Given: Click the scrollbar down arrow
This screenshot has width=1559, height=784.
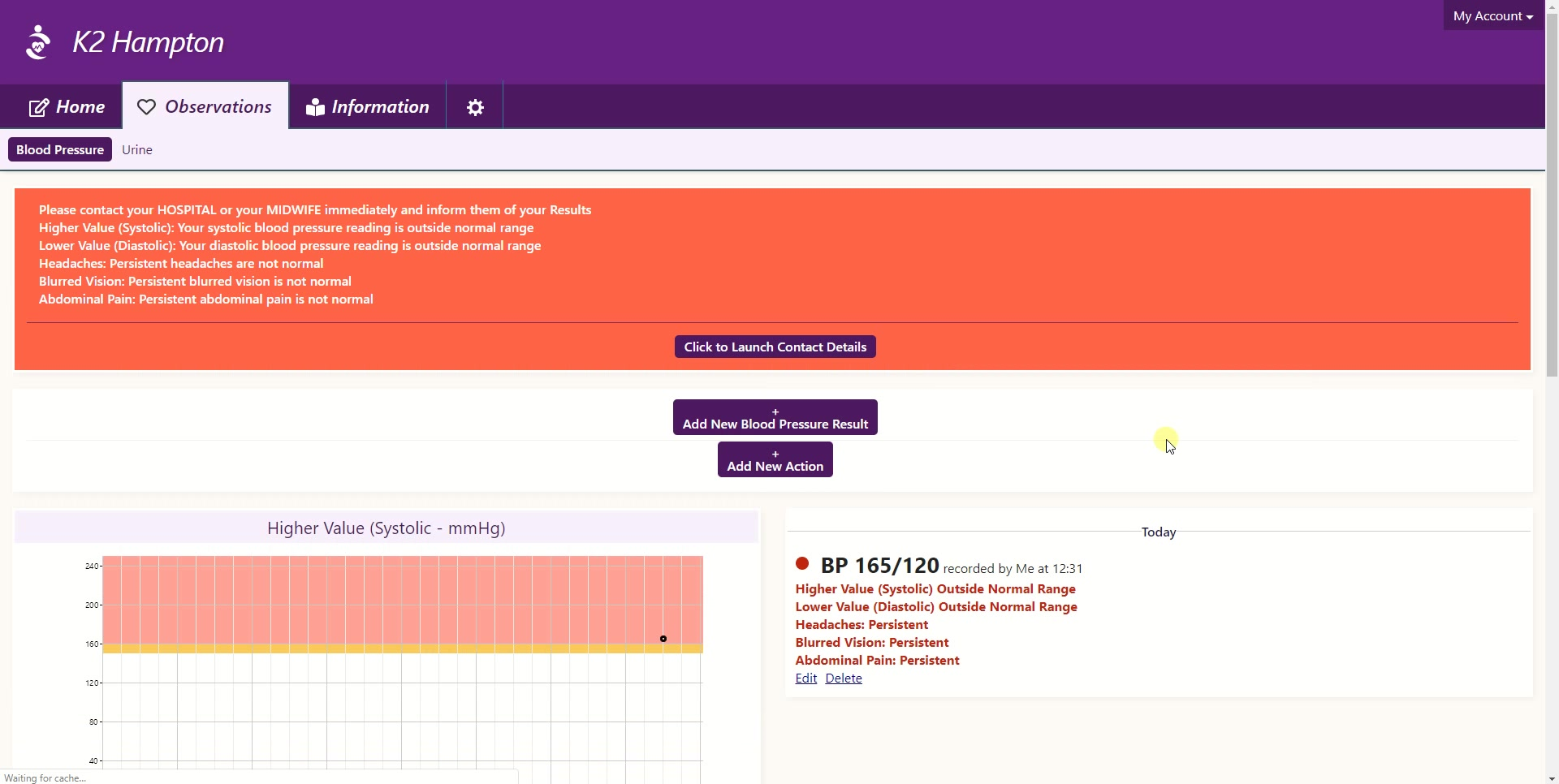Looking at the screenshot, I should point(1552,778).
